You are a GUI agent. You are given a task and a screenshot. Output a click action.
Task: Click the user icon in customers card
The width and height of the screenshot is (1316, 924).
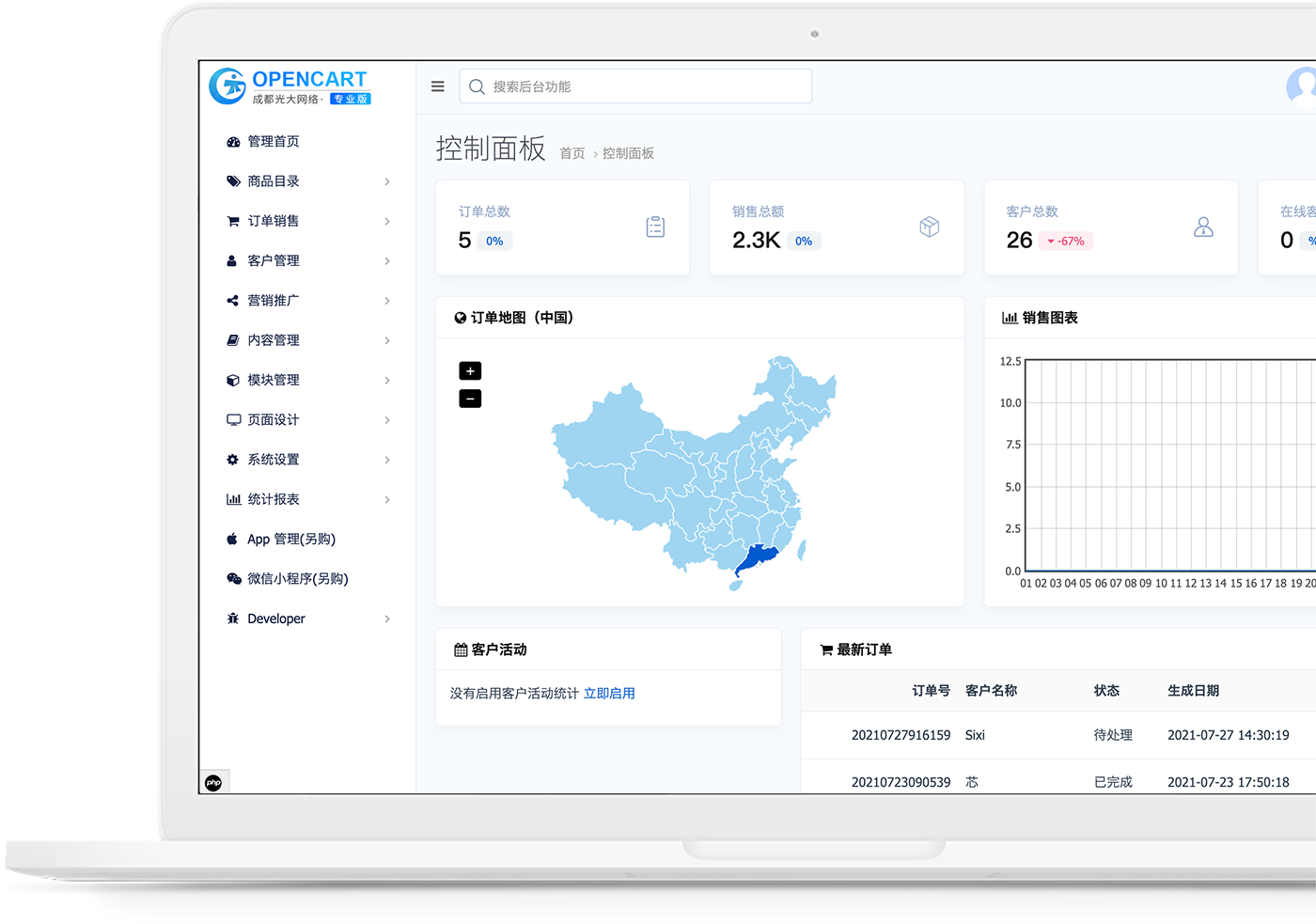coord(1202,227)
